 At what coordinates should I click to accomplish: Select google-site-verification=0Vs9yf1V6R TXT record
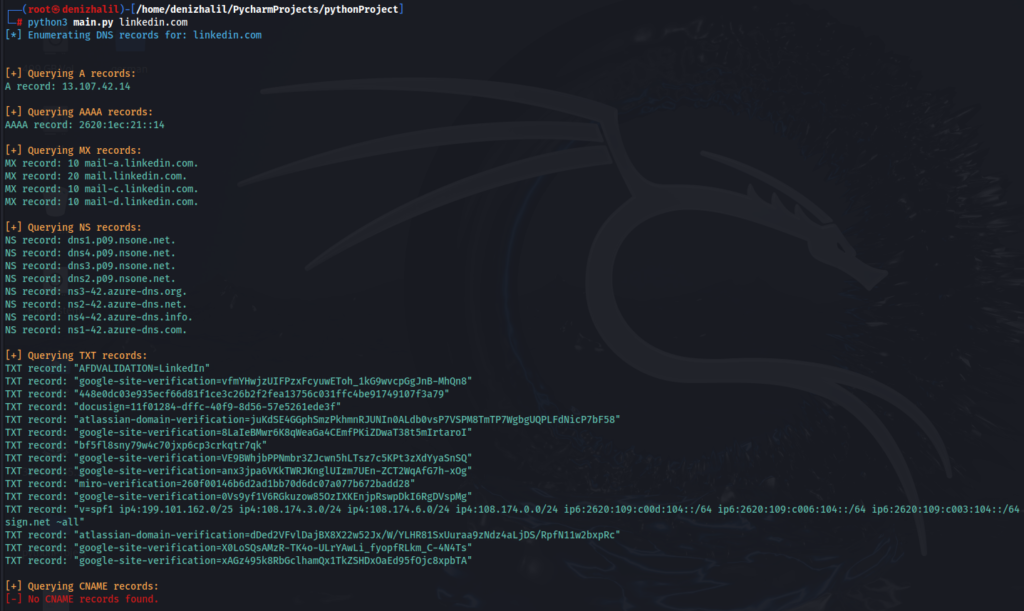coord(238,497)
